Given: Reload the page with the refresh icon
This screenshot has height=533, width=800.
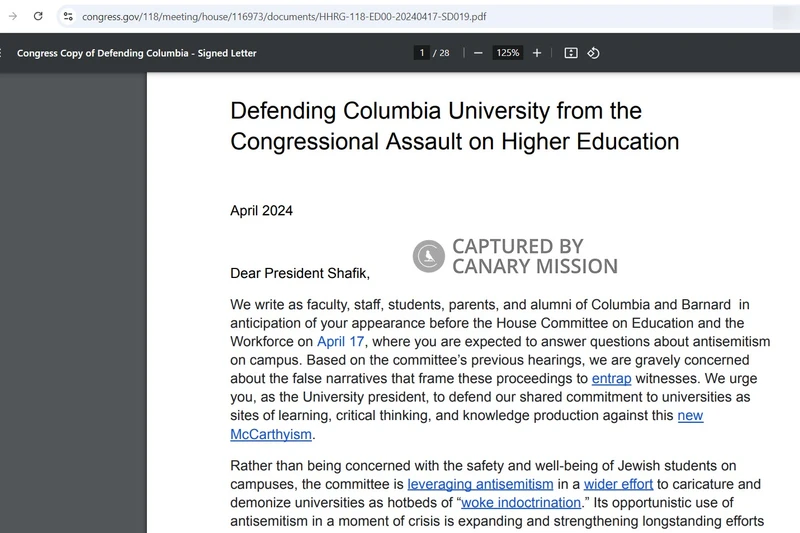Looking at the screenshot, I should 38,16.
